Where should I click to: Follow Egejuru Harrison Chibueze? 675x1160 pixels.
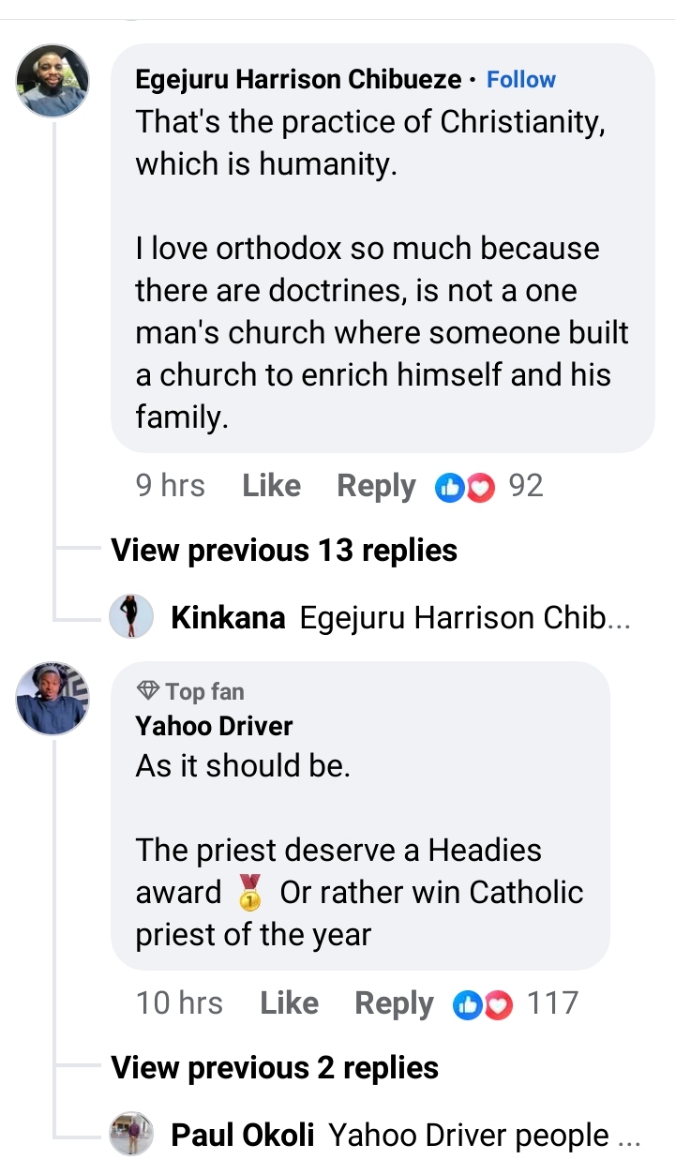pos(521,80)
